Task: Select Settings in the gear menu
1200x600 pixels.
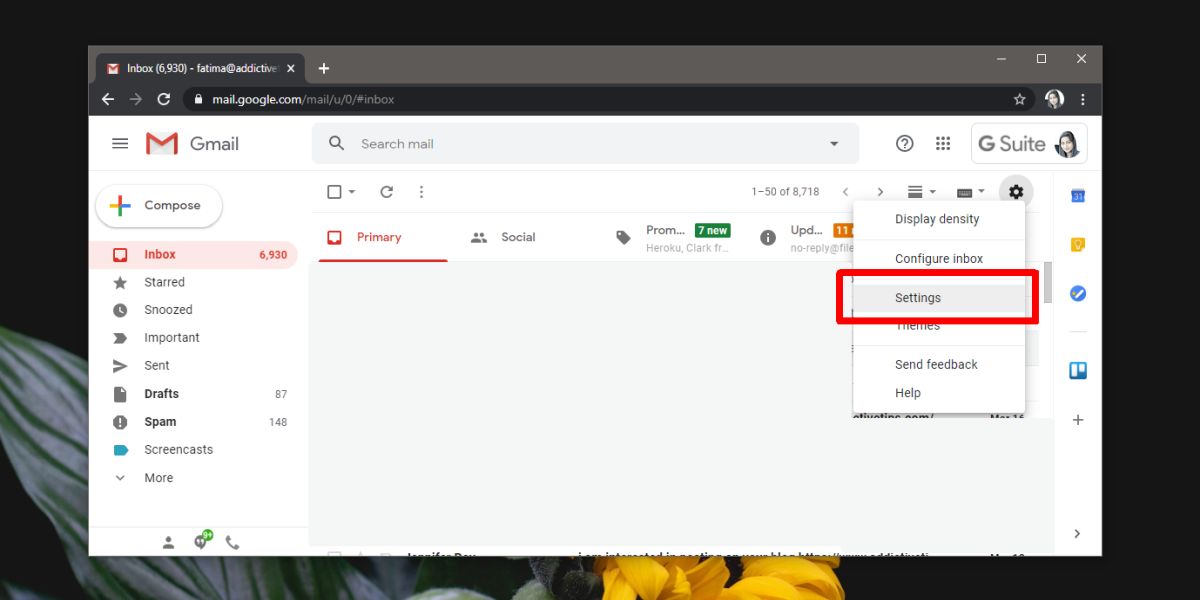Action: [939, 298]
